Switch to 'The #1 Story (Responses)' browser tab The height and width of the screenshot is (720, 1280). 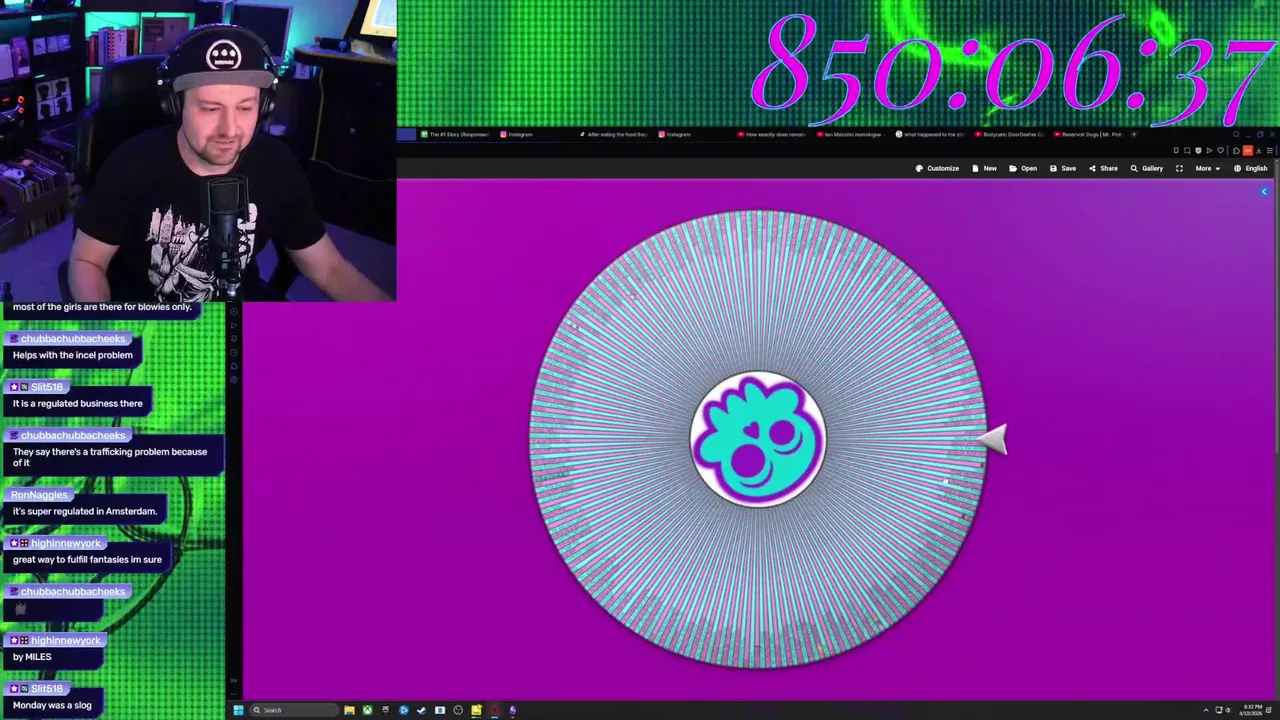click(456, 134)
